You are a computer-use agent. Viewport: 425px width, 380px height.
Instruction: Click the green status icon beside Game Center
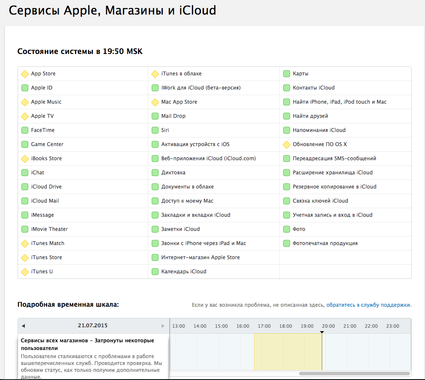click(25, 144)
